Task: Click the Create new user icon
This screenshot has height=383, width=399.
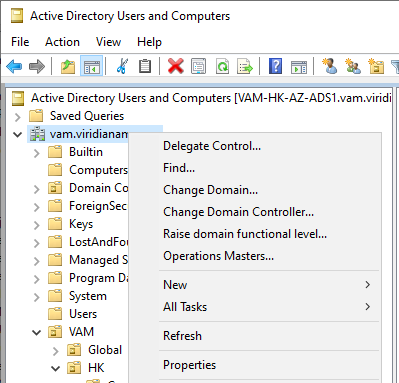Action: (x=329, y=66)
